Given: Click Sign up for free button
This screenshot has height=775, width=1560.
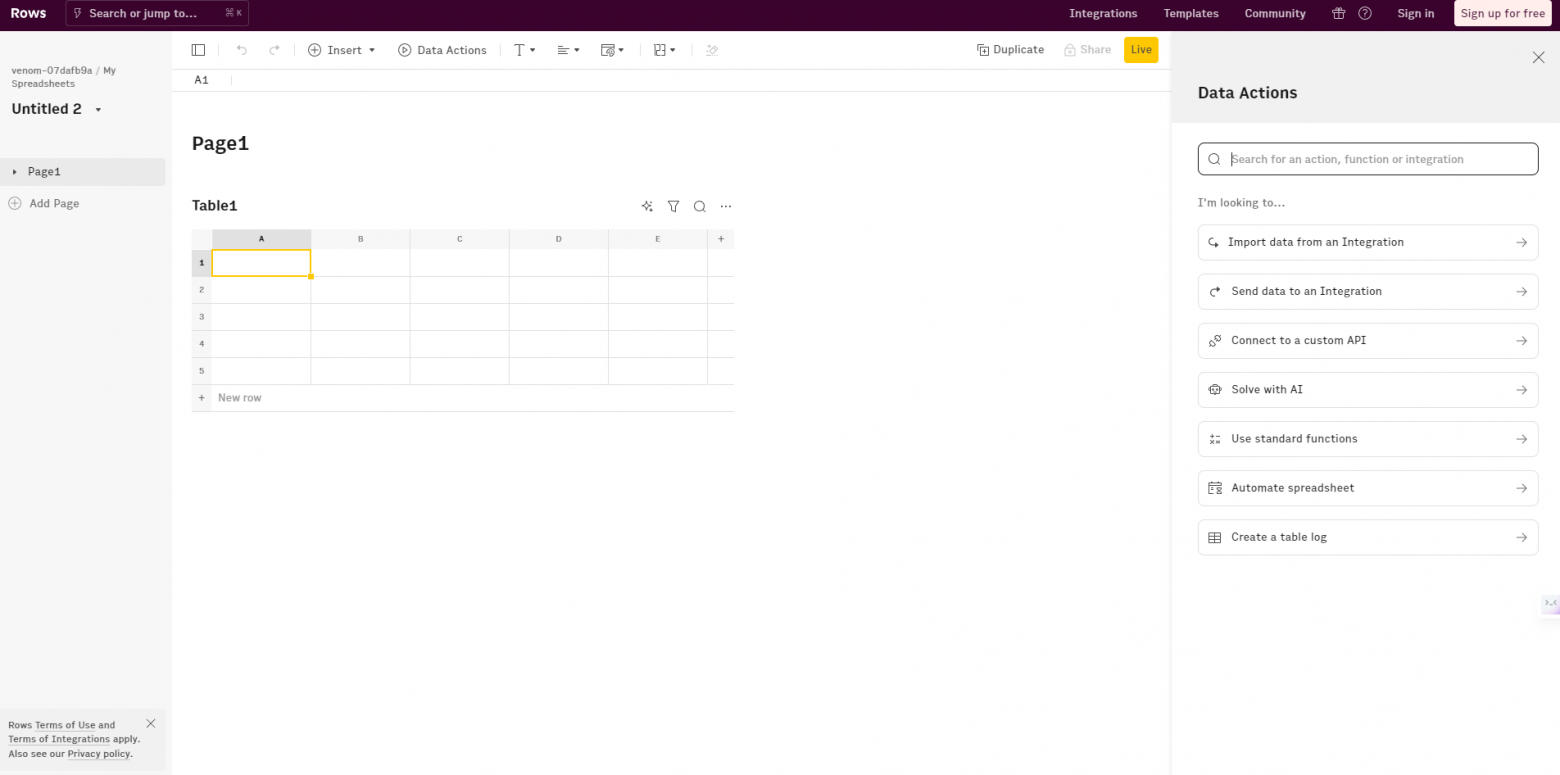Looking at the screenshot, I should [1502, 14].
